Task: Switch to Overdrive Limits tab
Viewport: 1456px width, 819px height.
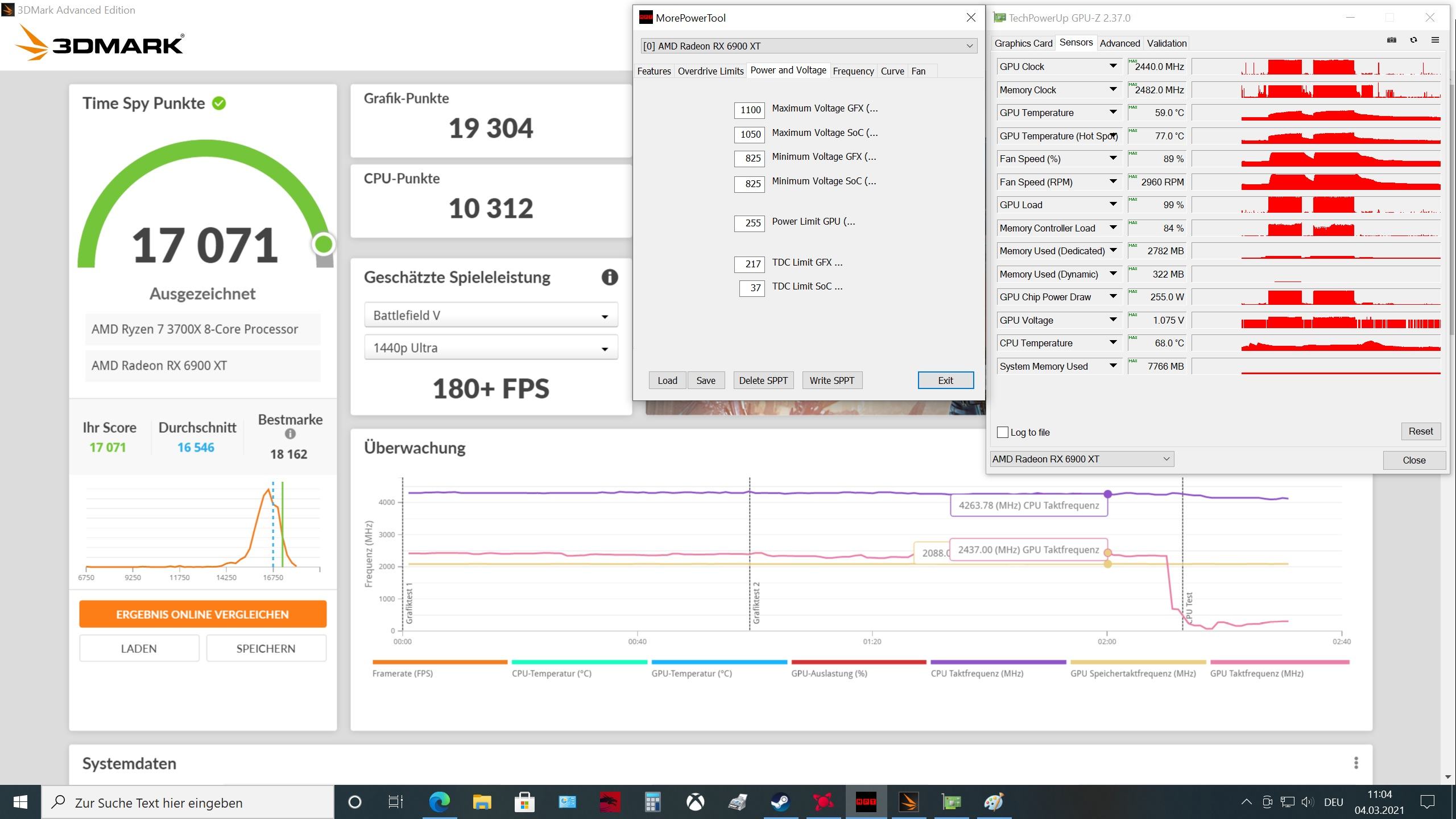Action: [710, 71]
